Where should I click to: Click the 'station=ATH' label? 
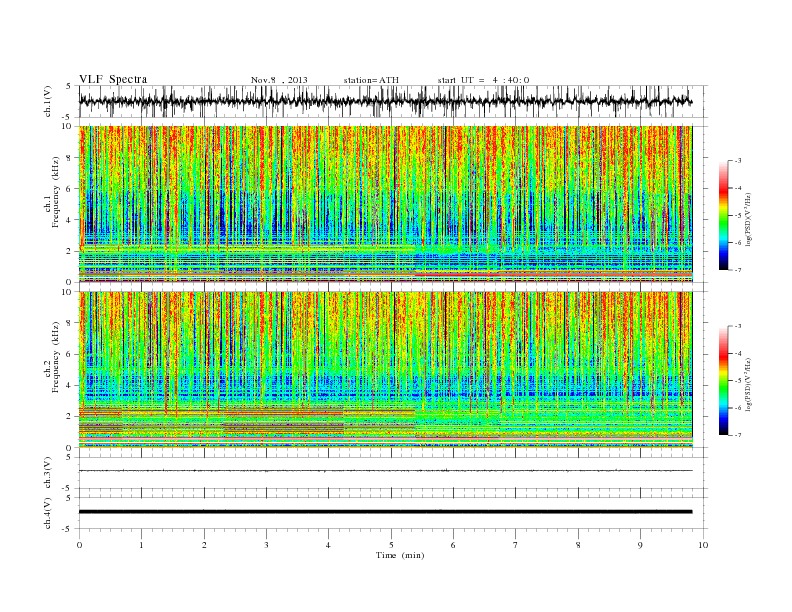(371, 80)
